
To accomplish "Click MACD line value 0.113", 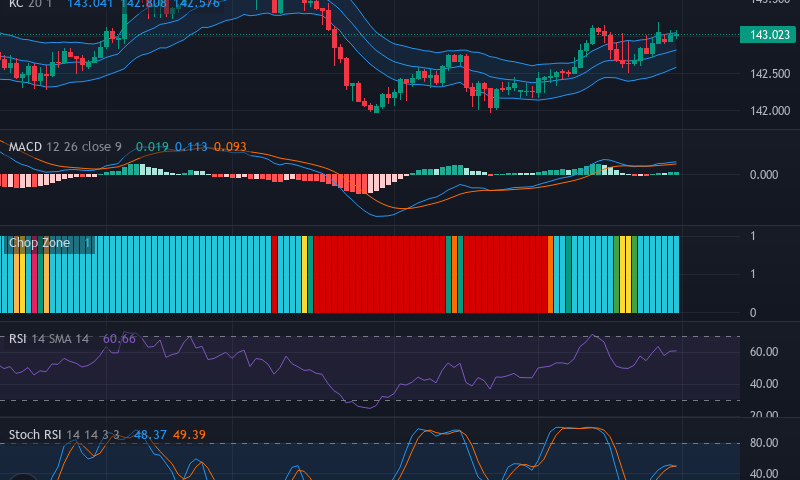I will 191,147.
